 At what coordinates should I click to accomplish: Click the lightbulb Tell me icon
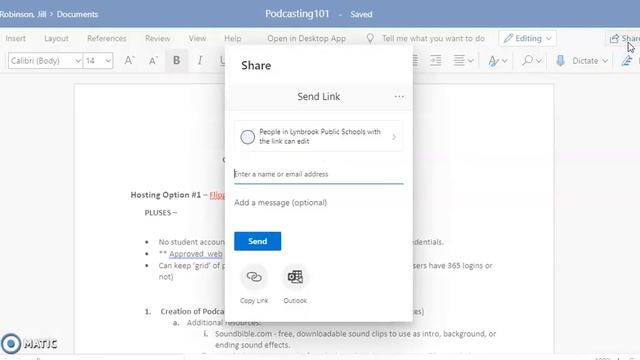370,38
